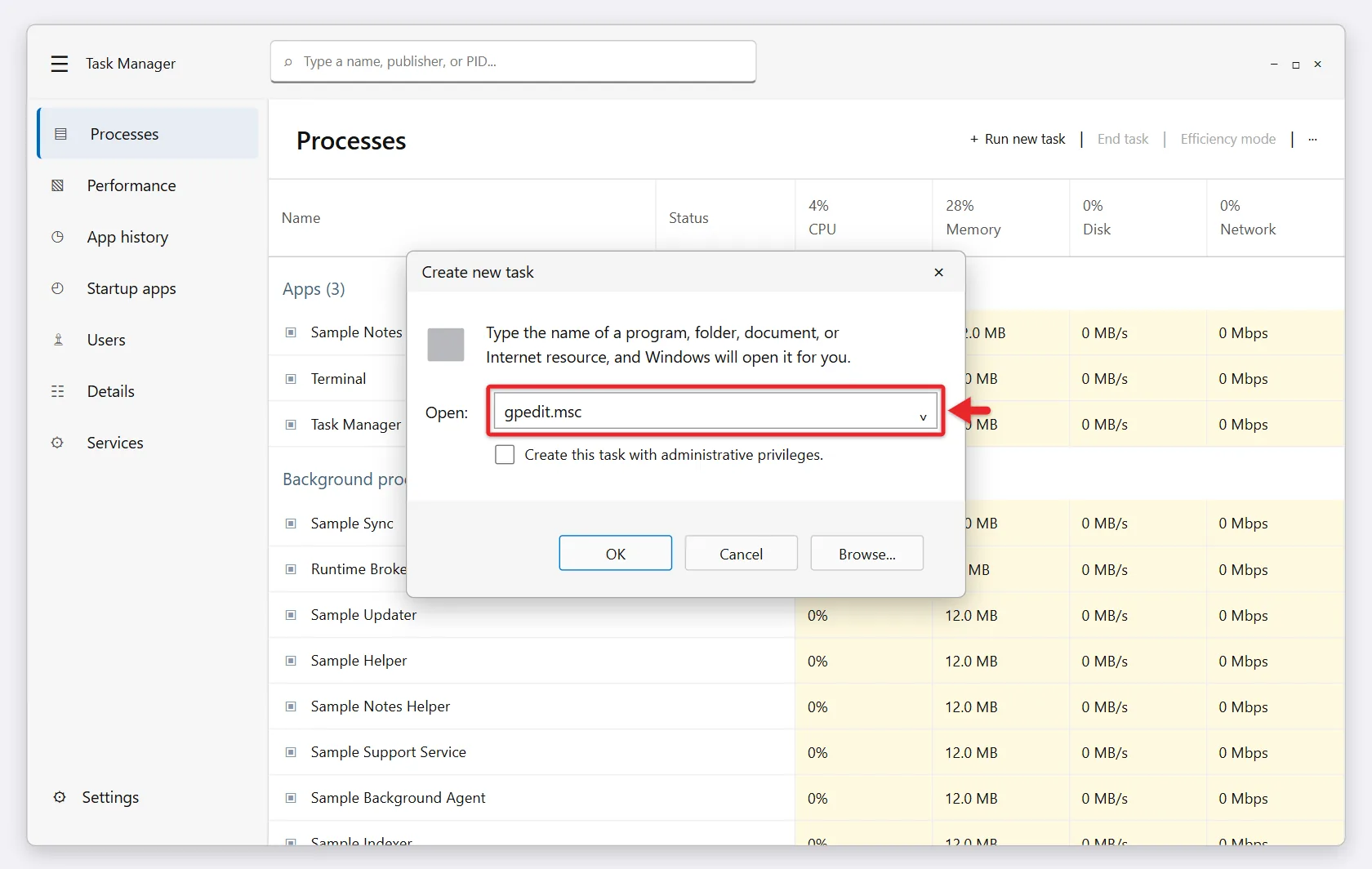The height and width of the screenshot is (869, 1372).
Task: Click the Startup apps gauge icon
Action: tap(58, 288)
